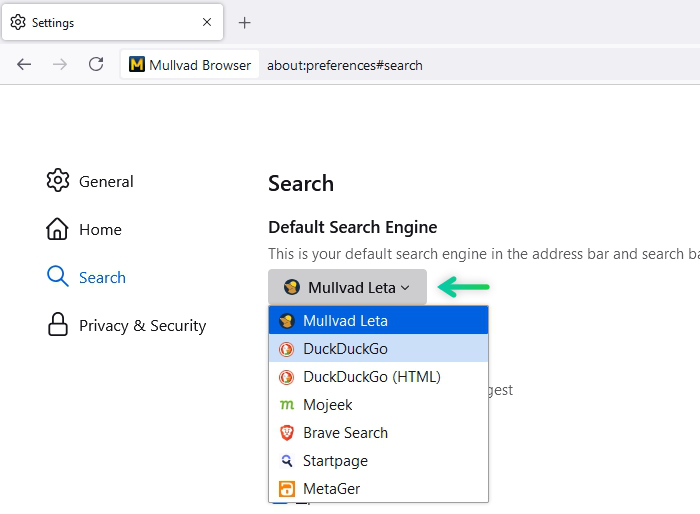Click the Search page heading
Viewport: 700px width, 514px height.
coord(301,184)
